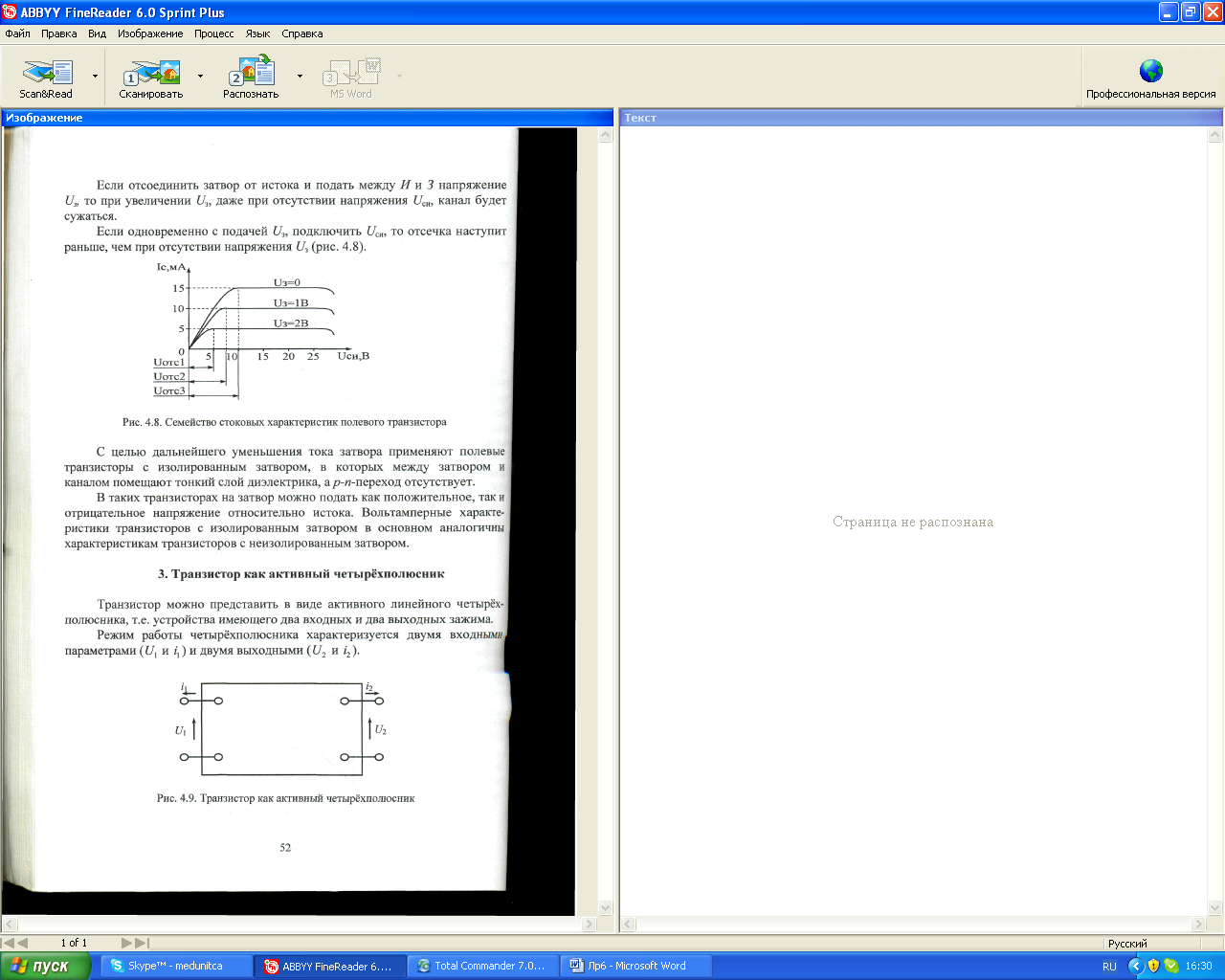Click the image panel scroll right arrow

tap(589, 924)
